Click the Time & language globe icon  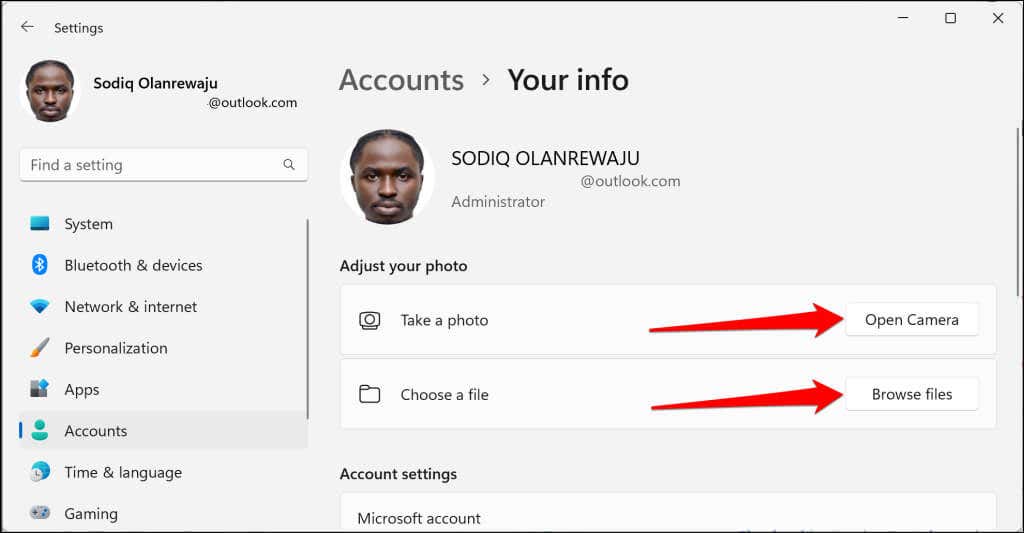pos(40,472)
